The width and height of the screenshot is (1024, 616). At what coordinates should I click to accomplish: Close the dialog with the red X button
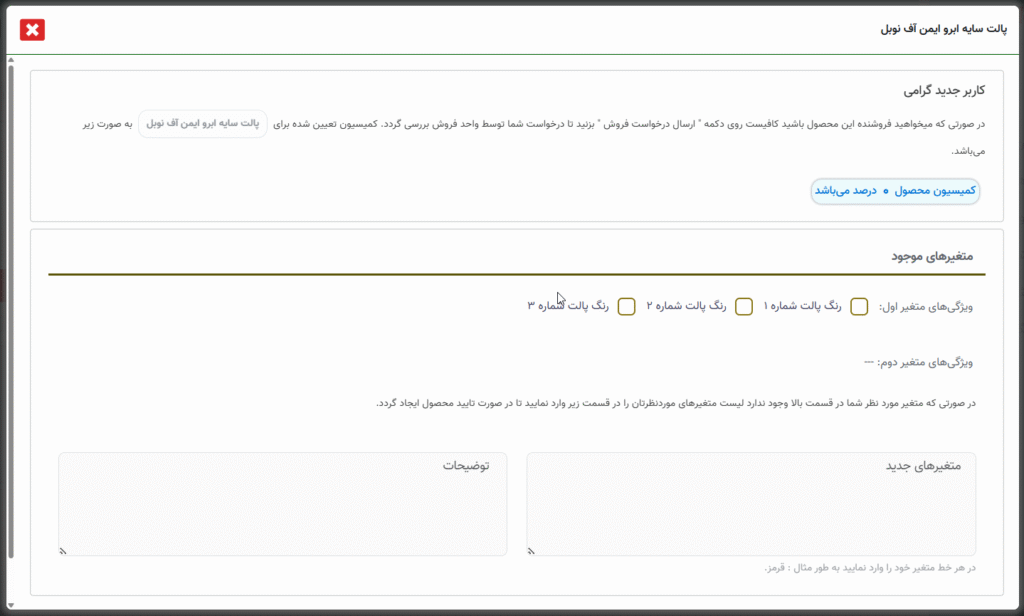(x=33, y=30)
